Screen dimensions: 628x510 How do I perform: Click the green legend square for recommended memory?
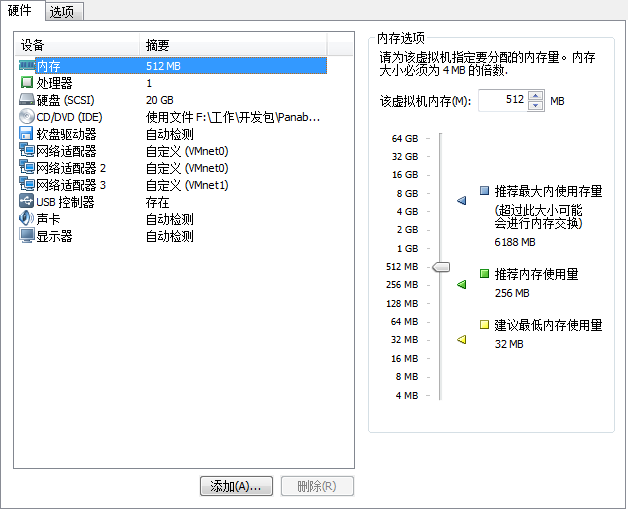485,274
